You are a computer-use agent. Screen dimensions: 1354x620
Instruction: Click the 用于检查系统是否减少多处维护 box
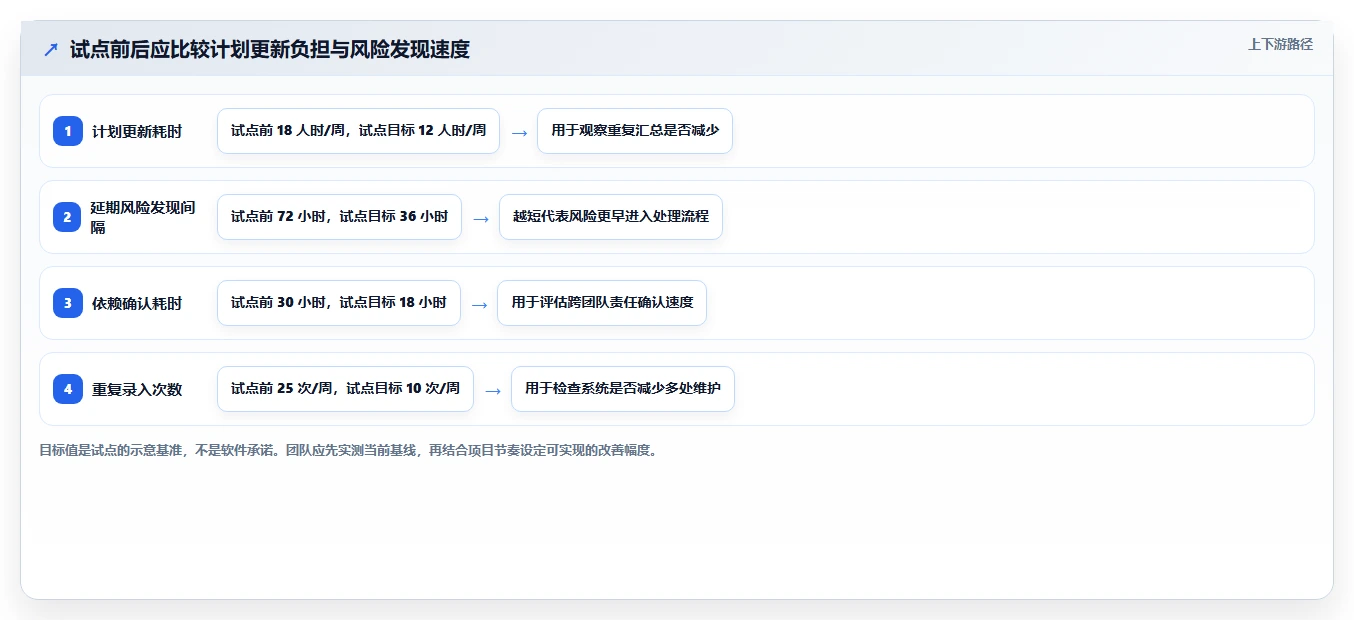point(623,389)
